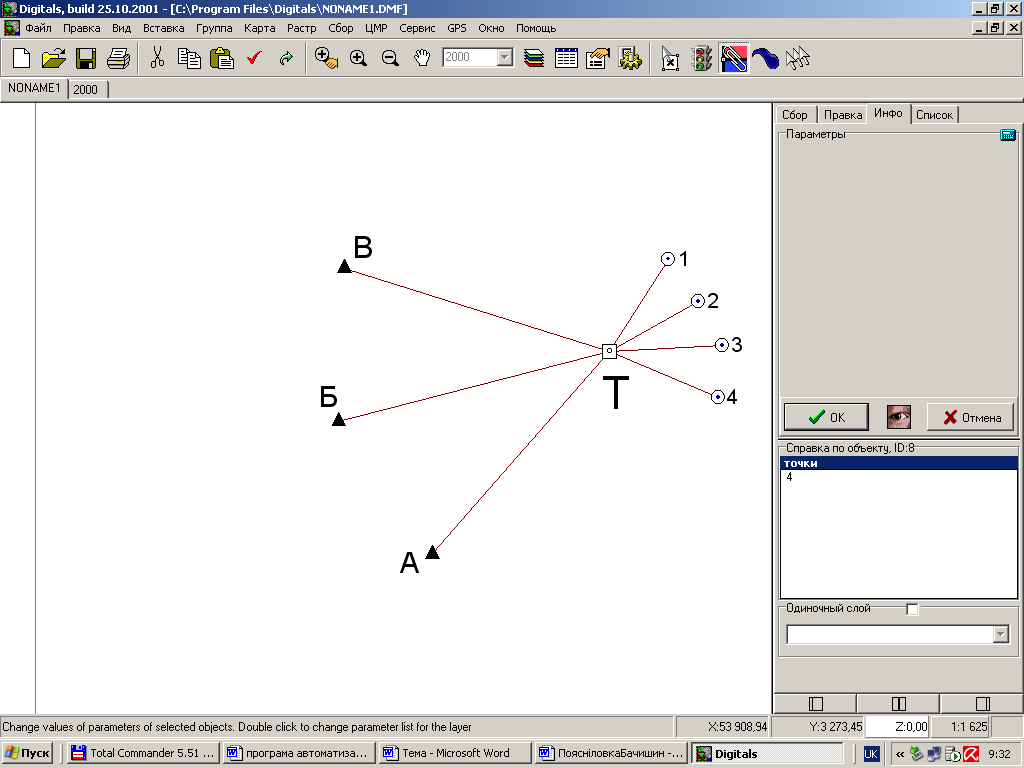Switch to the 2000 document tab
Viewport: 1024px width, 768px height.
pyautogui.click(x=86, y=89)
